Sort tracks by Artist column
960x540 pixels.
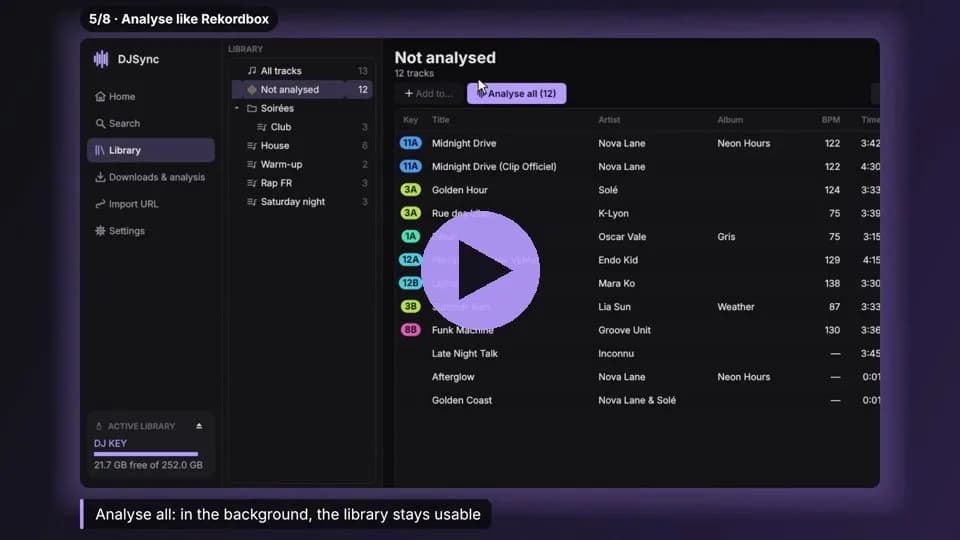pyautogui.click(x=609, y=120)
